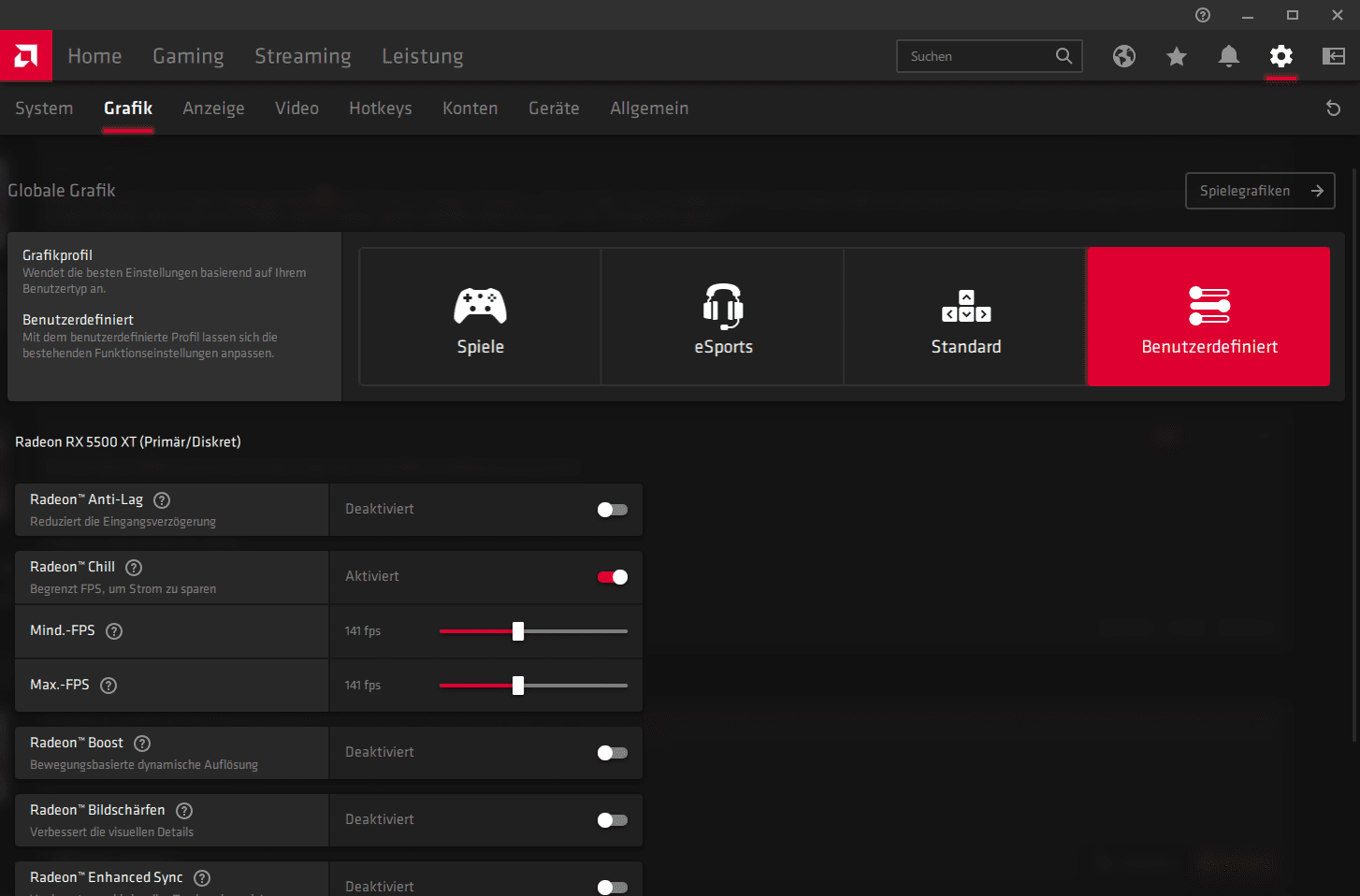
Task: Click the search magnifier icon
Action: (x=1063, y=56)
